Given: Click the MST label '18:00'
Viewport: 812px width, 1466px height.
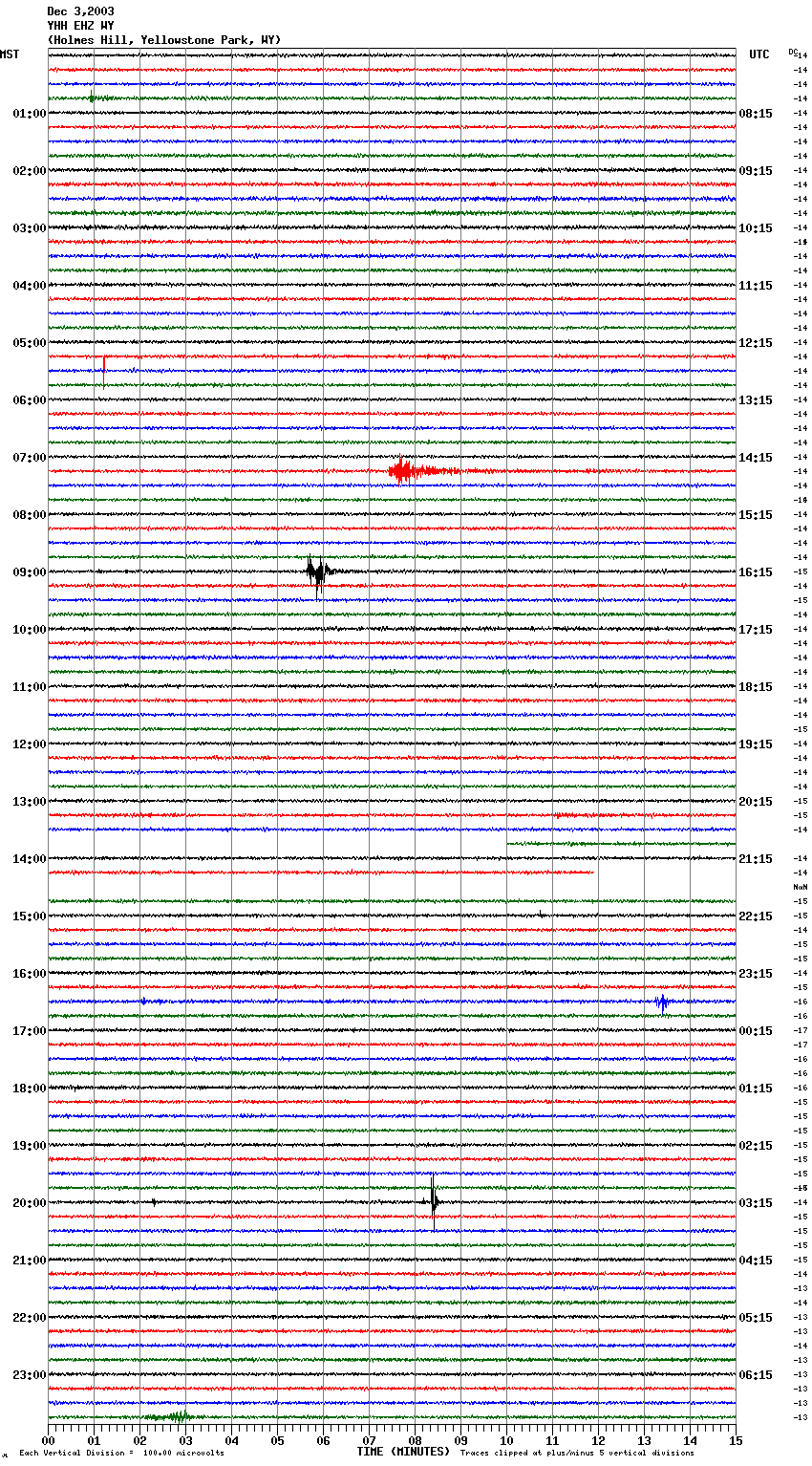Looking at the screenshot, I should (x=30, y=1089).
